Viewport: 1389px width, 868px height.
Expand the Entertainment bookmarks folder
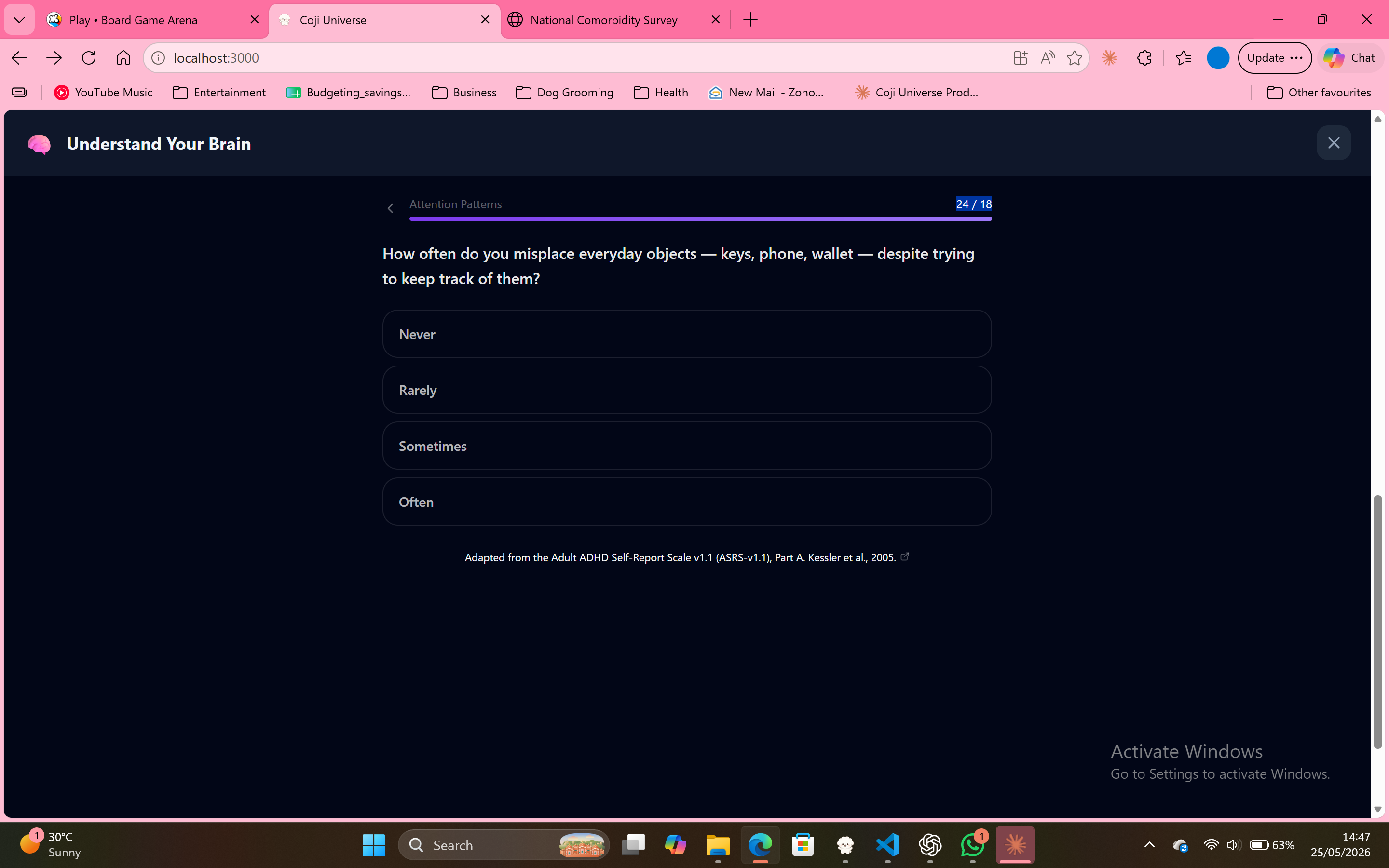[x=219, y=93]
